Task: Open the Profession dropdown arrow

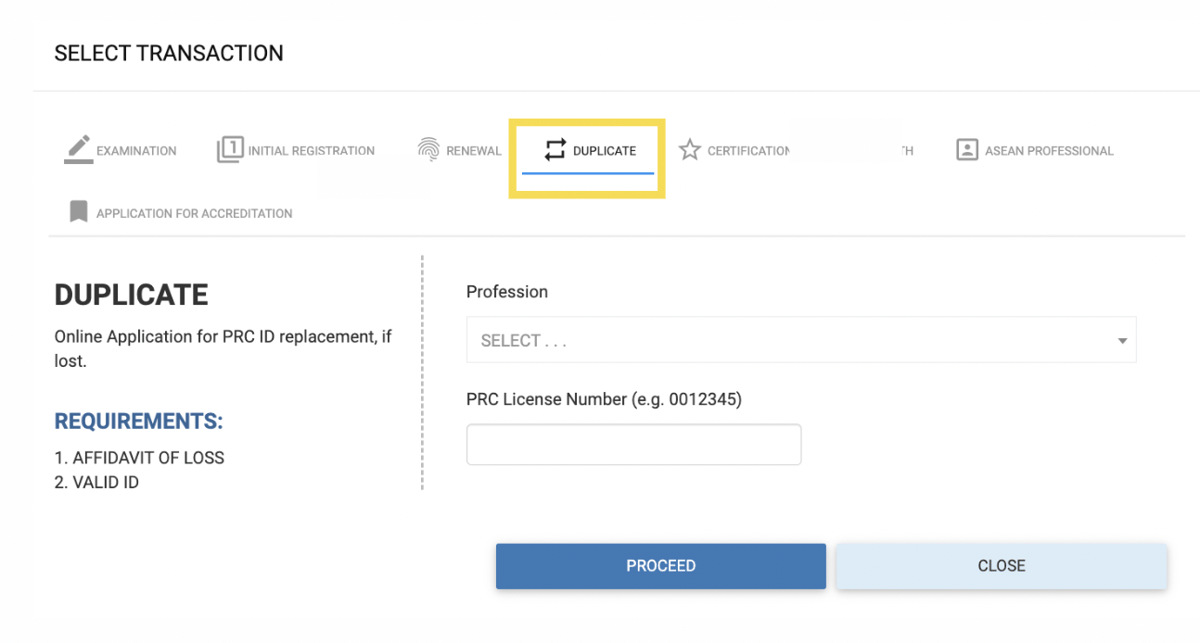Action: tap(1122, 339)
